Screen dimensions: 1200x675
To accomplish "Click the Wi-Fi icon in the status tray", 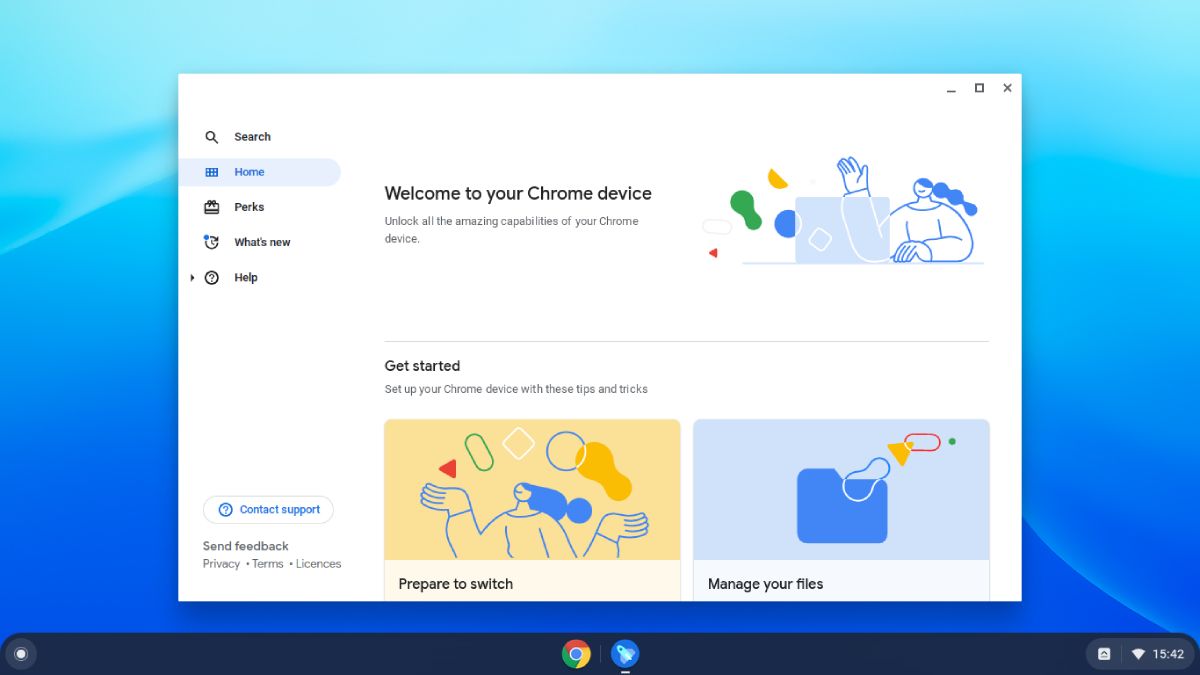I will 1137,653.
